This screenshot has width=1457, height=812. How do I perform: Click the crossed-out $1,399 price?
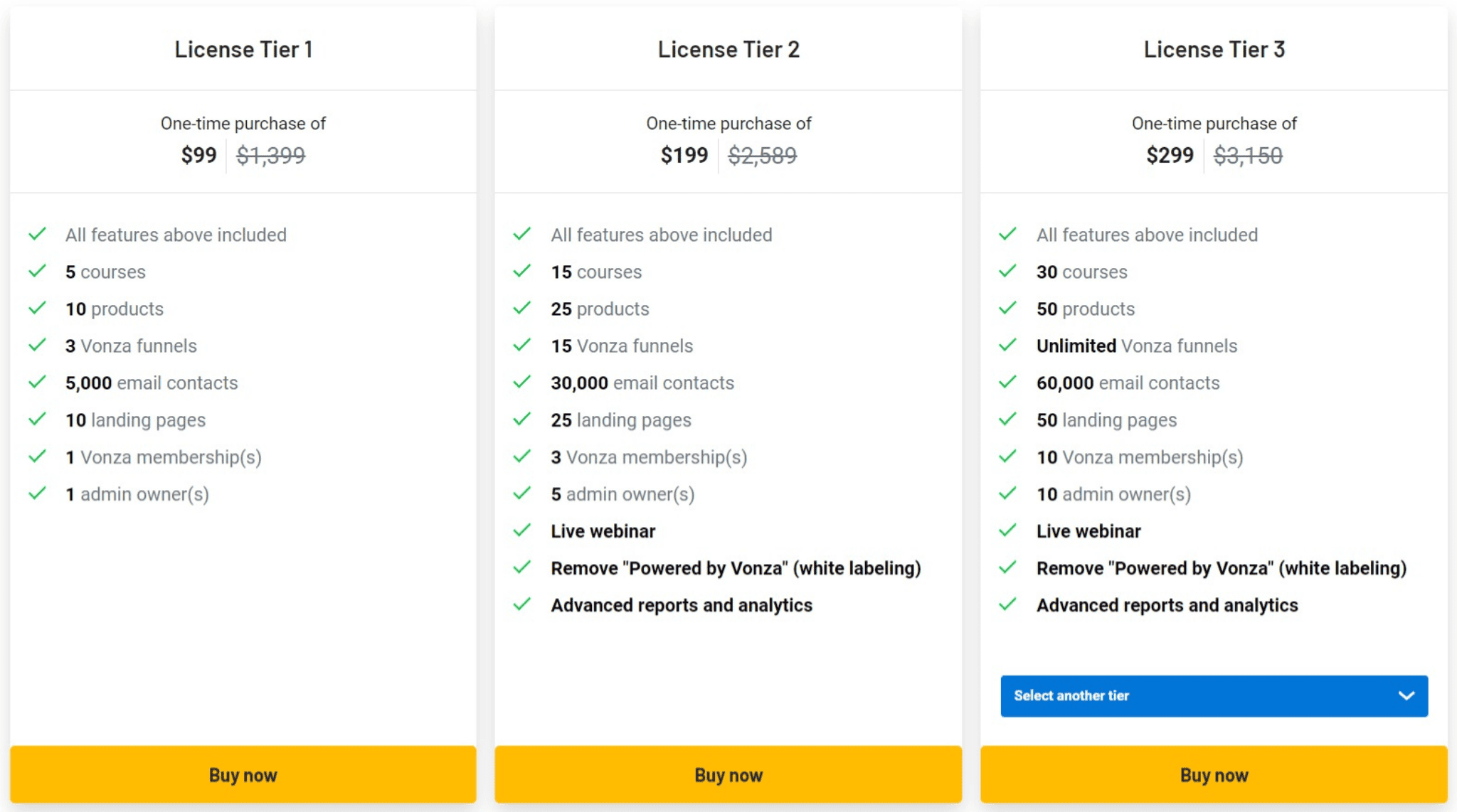point(270,155)
